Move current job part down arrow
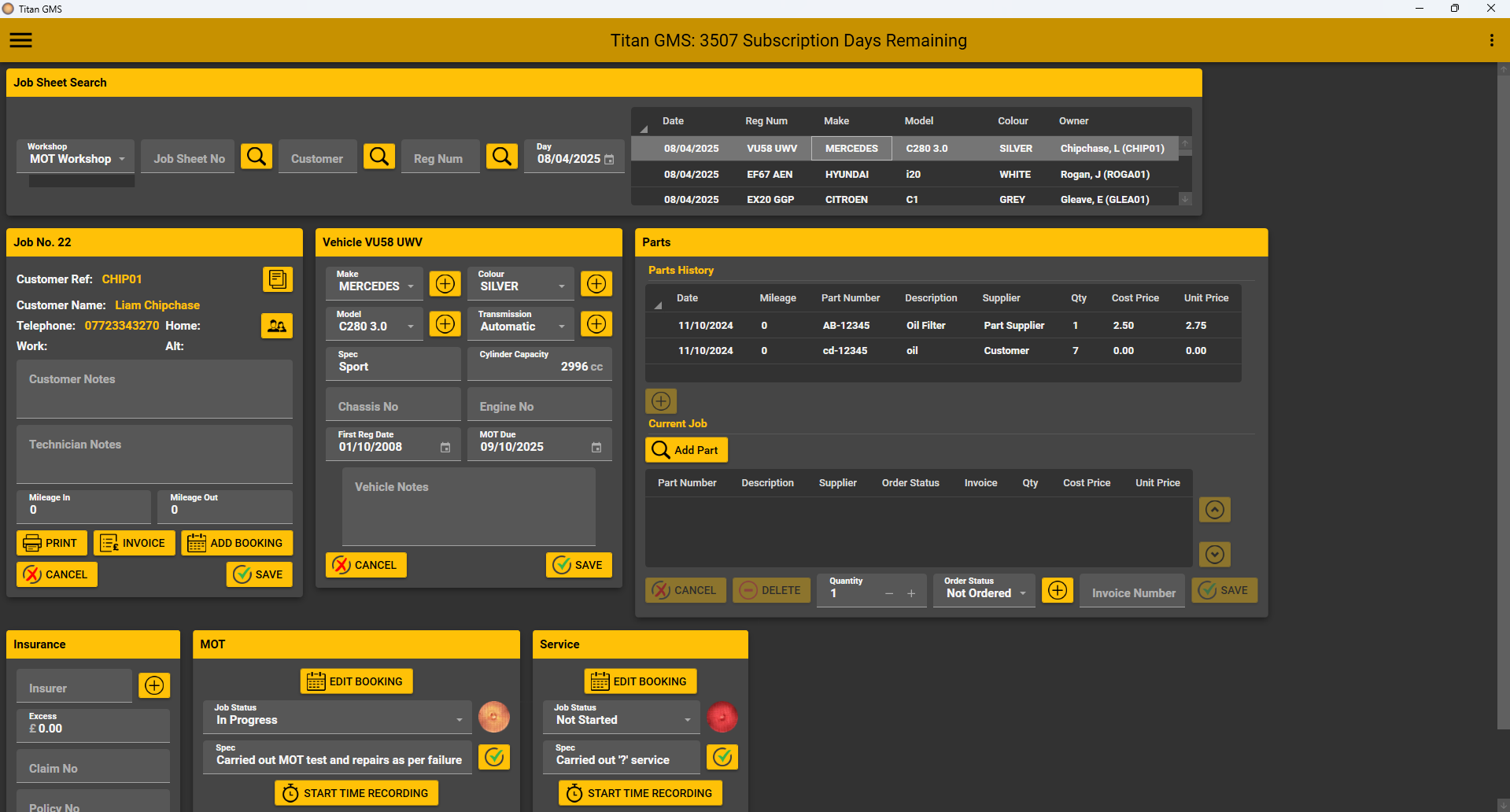This screenshot has width=1510, height=812. pyautogui.click(x=1215, y=555)
